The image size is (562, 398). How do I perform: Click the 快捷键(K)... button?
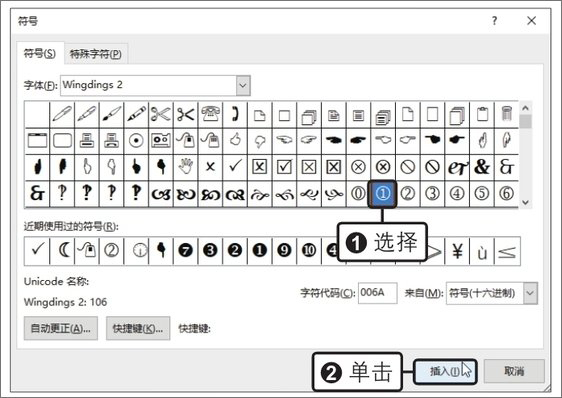(x=138, y=328)
